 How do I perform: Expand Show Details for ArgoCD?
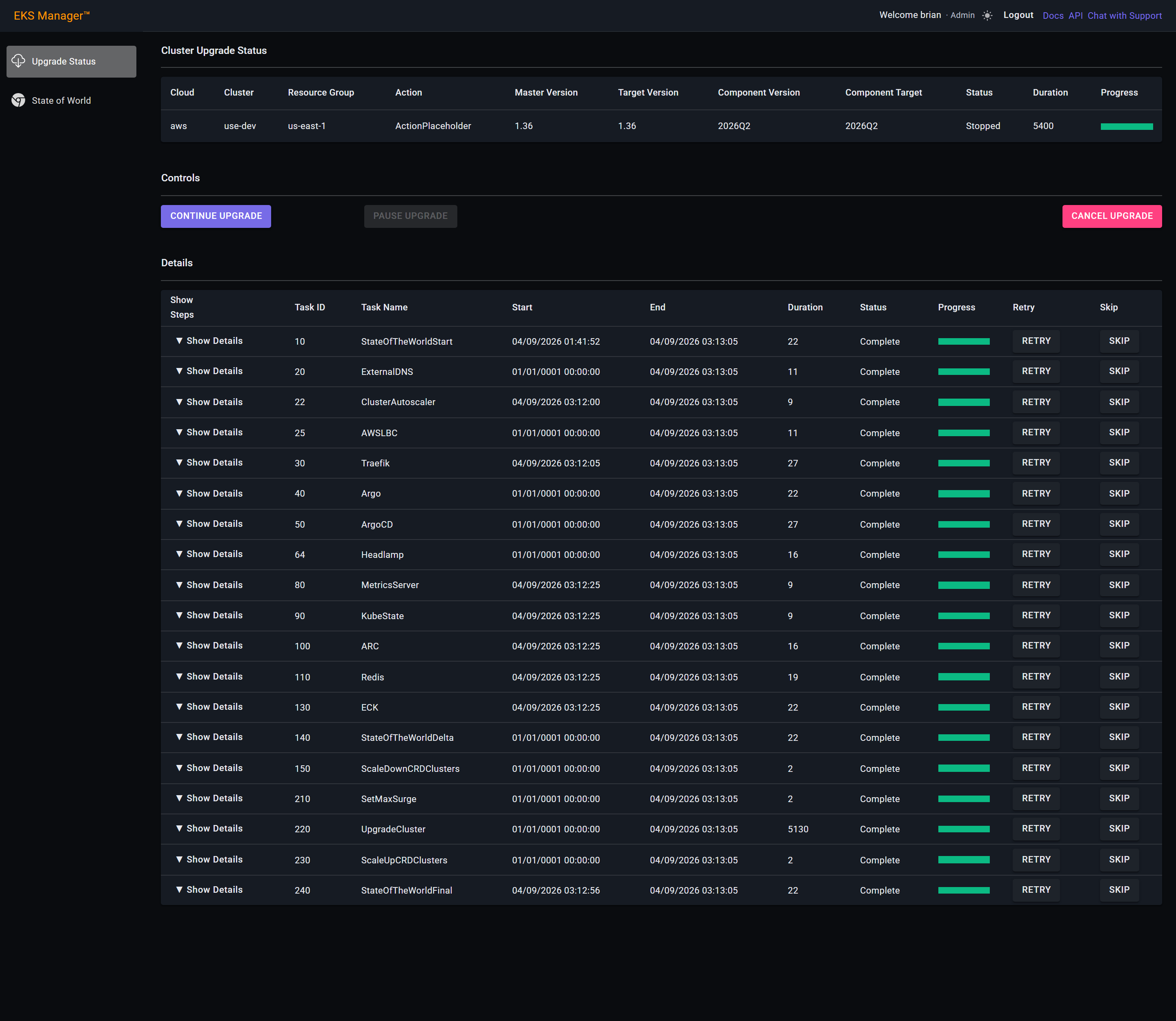(x=209, y=524)
